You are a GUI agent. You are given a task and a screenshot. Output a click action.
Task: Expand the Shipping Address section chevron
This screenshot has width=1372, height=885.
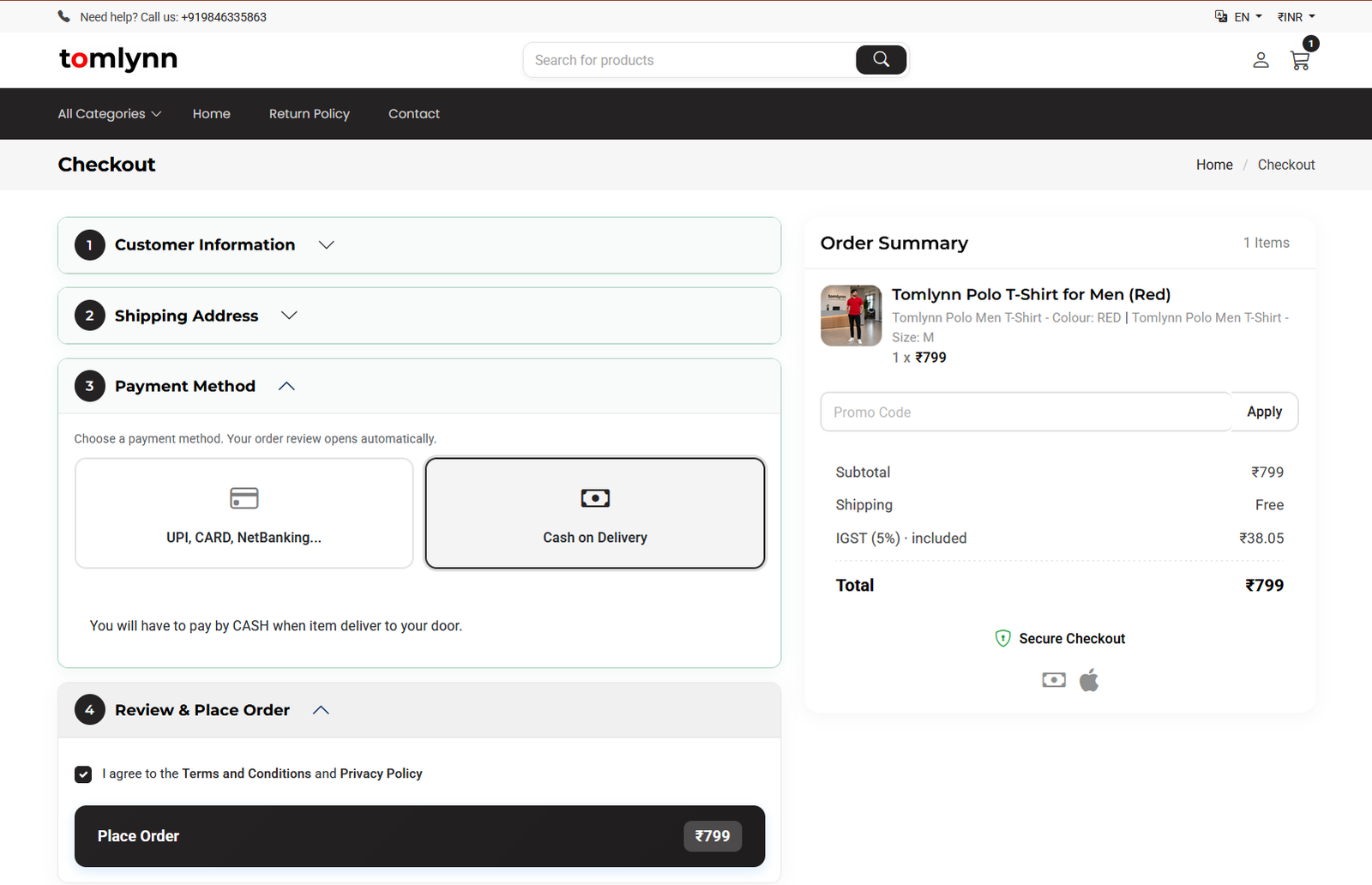289,316
